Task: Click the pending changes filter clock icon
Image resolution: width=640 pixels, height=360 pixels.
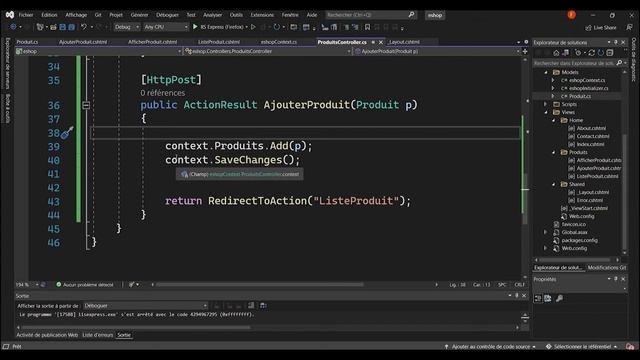Action: tap(578, 53)
